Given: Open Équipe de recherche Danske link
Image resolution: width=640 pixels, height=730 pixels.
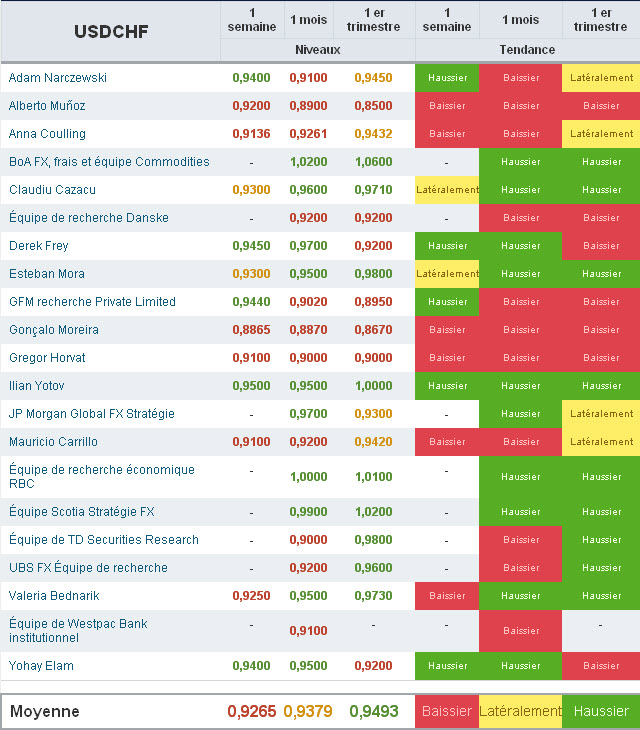Looking at the screenshot, I should point(89,217).
